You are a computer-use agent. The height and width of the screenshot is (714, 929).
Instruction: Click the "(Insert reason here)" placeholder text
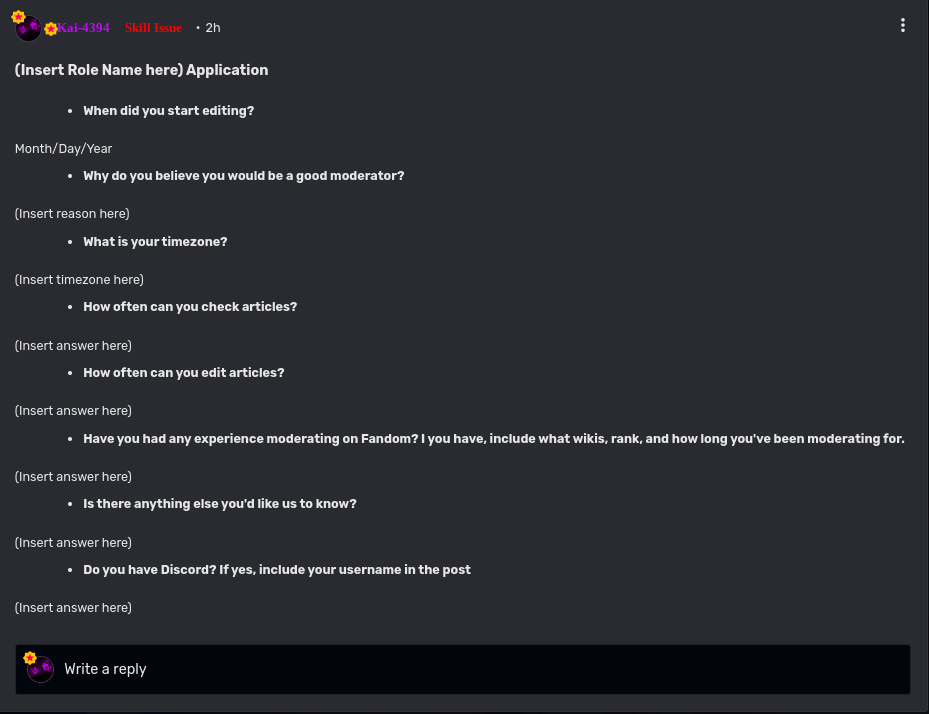click(x=72, y=214)
